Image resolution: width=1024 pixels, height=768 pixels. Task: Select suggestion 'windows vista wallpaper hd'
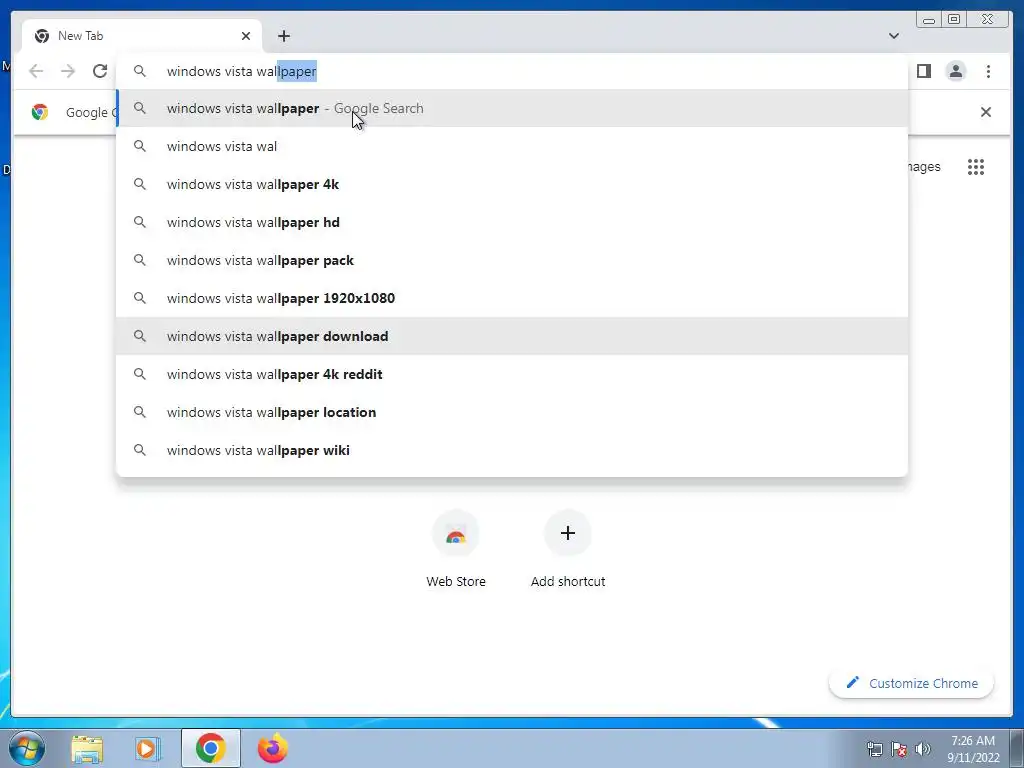coord(512,222)
